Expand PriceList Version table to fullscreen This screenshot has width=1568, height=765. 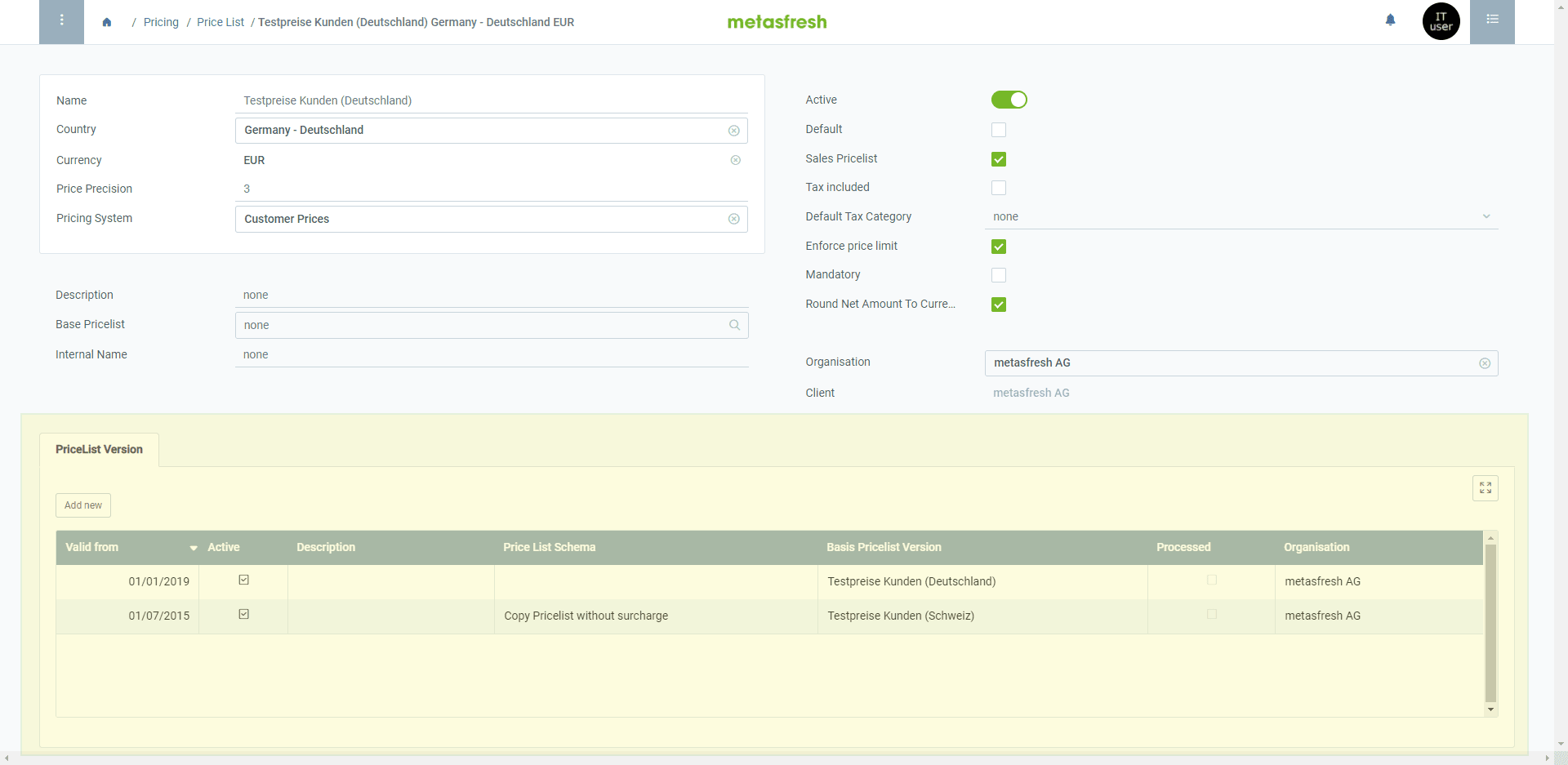(1485, 488)
